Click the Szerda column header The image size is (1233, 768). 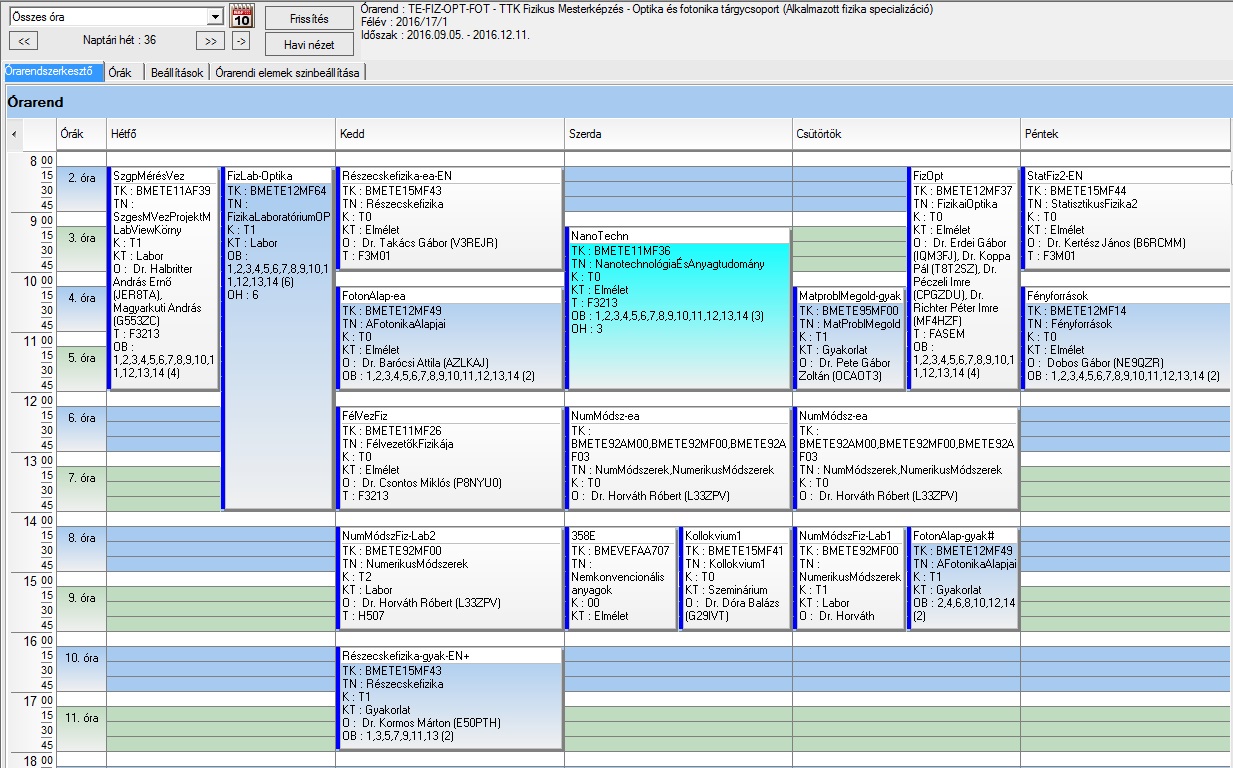(678, 134)
